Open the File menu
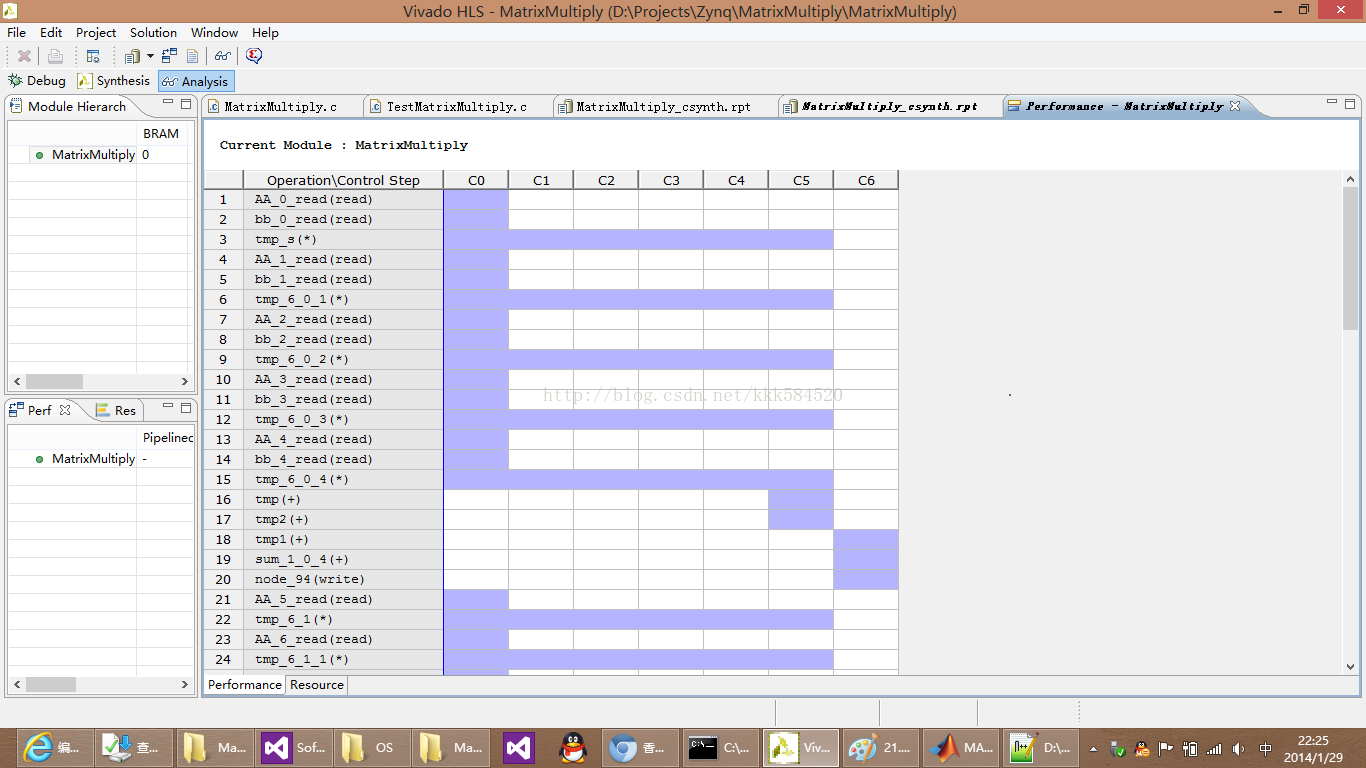This screenshot has height=768, width=1366. pos(17,33)
